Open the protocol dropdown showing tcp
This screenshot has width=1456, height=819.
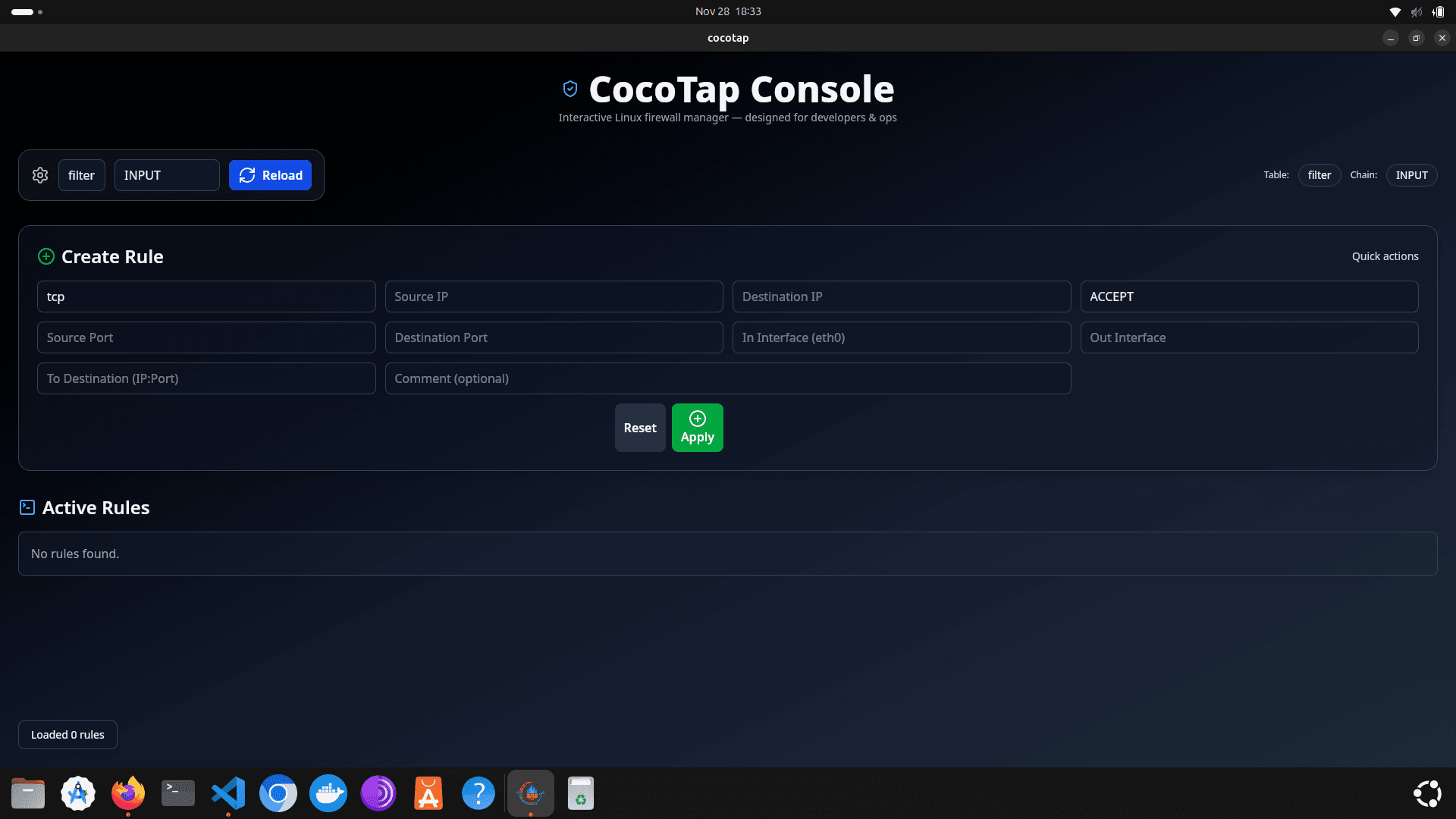click(x=206, y=297)
